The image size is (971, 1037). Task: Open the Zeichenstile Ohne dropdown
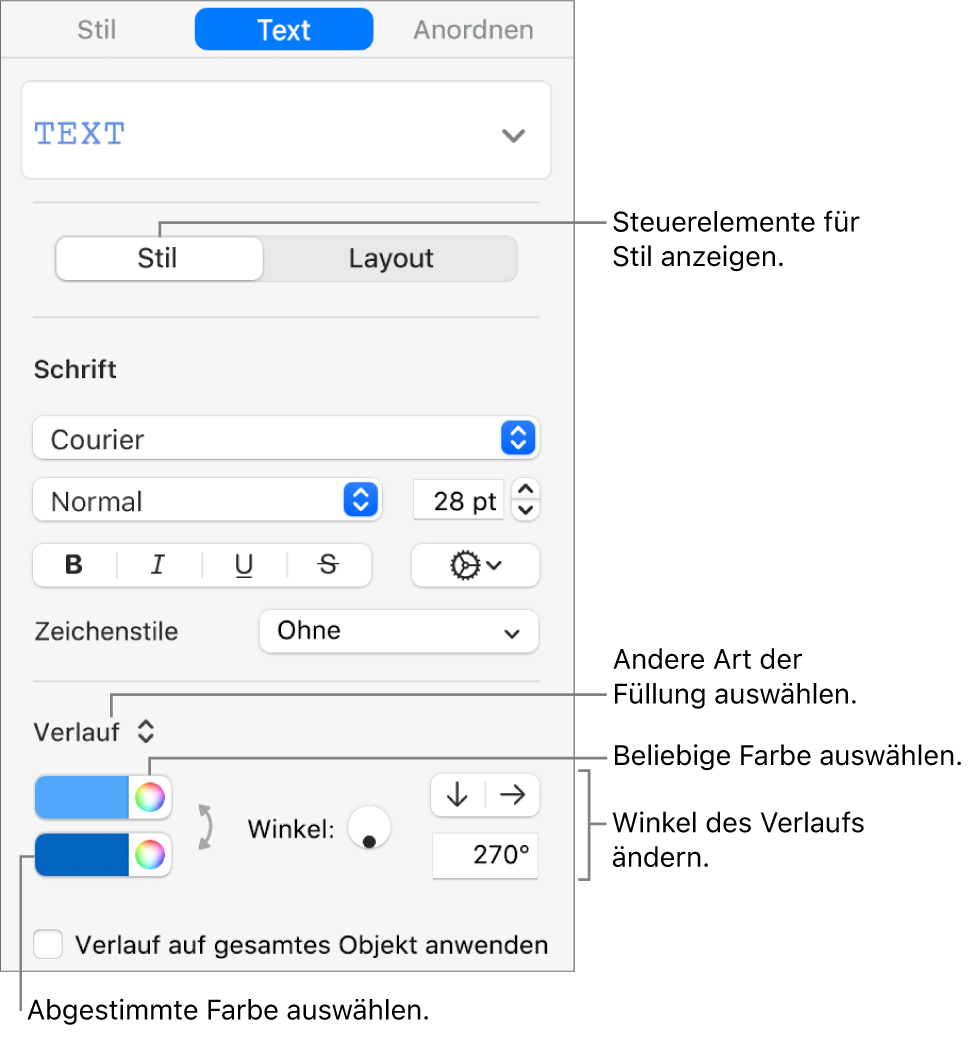tap(399, 632)
